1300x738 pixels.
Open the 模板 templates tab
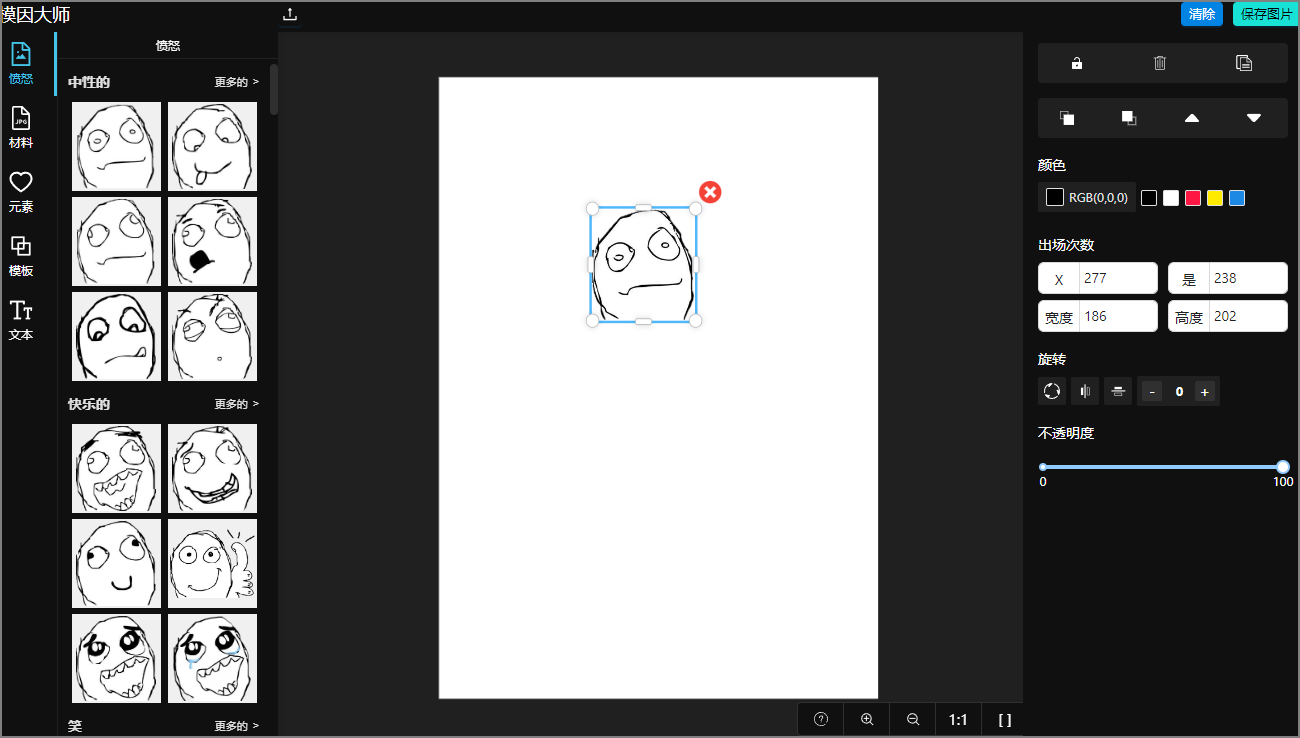tap(21, 256)
